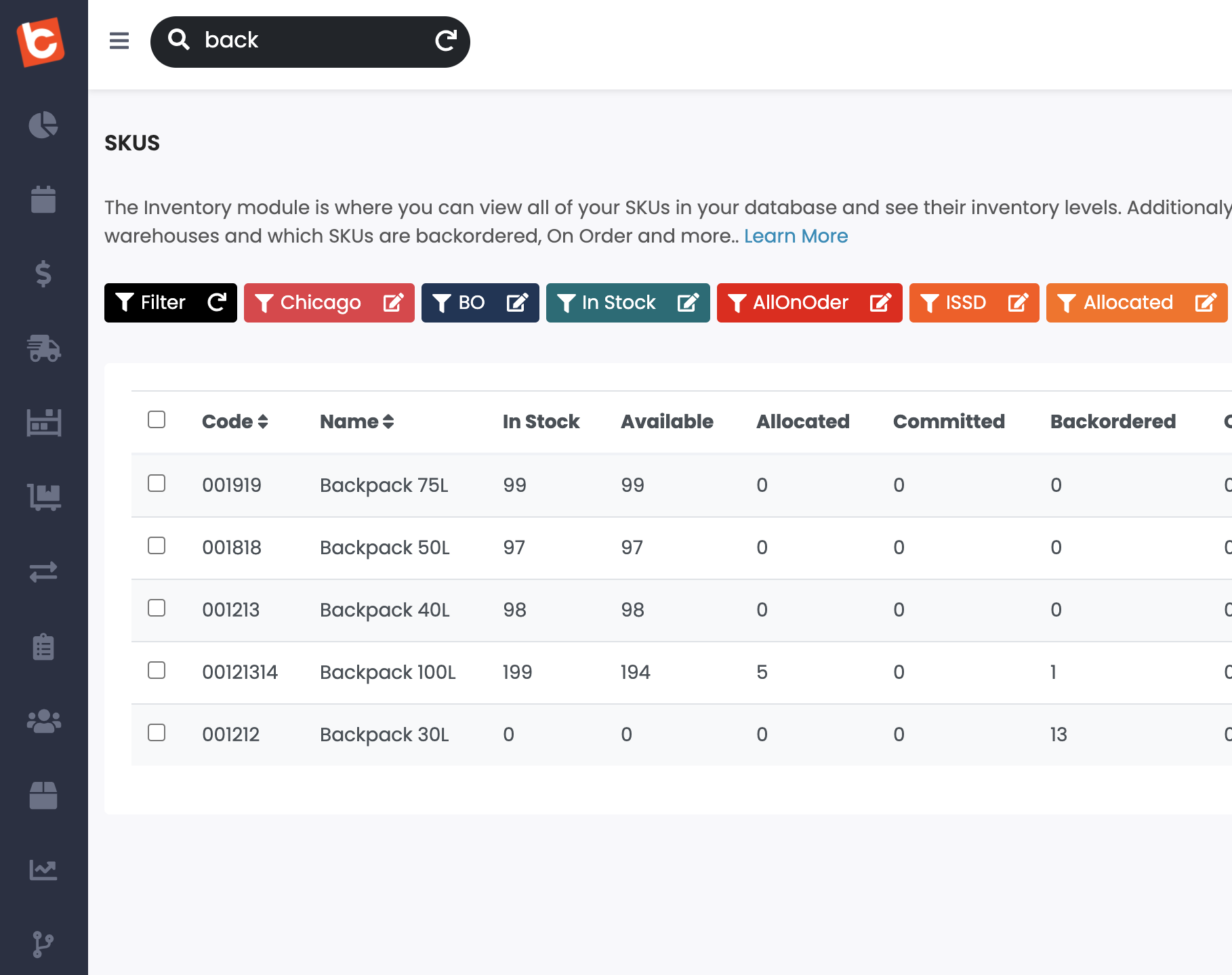Toggle the hamburger menu

pos(119,41)
